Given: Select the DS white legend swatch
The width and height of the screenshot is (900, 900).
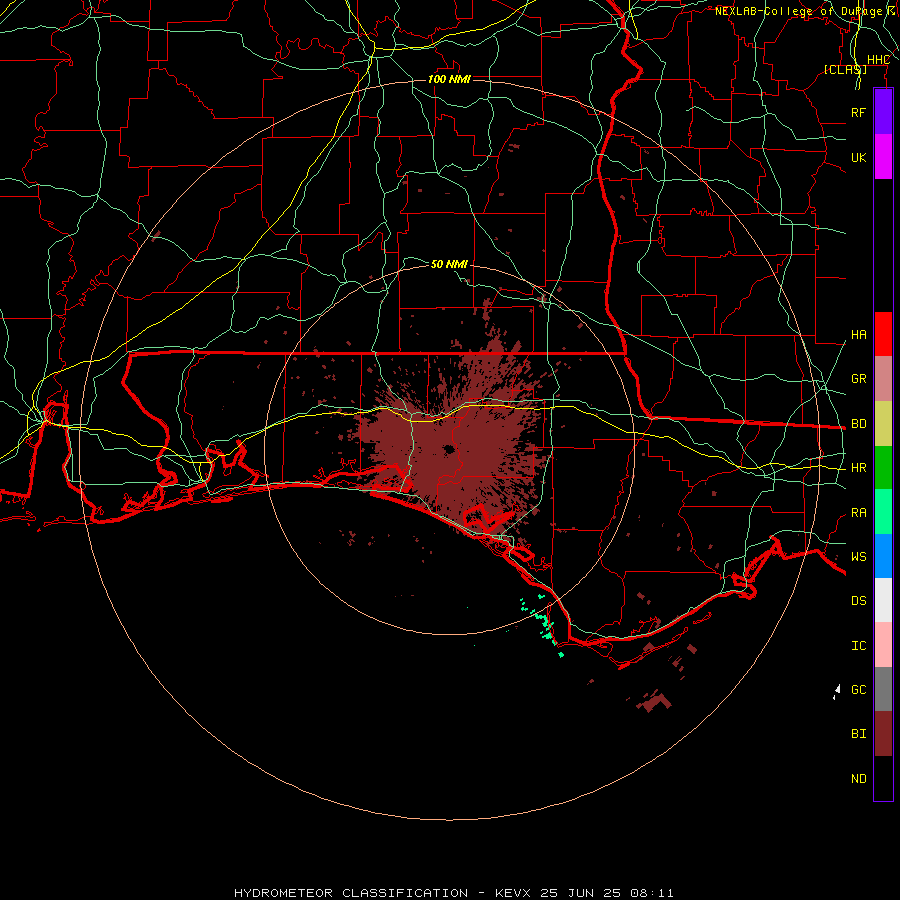Looking at the screenshot, I should point(883,600).
